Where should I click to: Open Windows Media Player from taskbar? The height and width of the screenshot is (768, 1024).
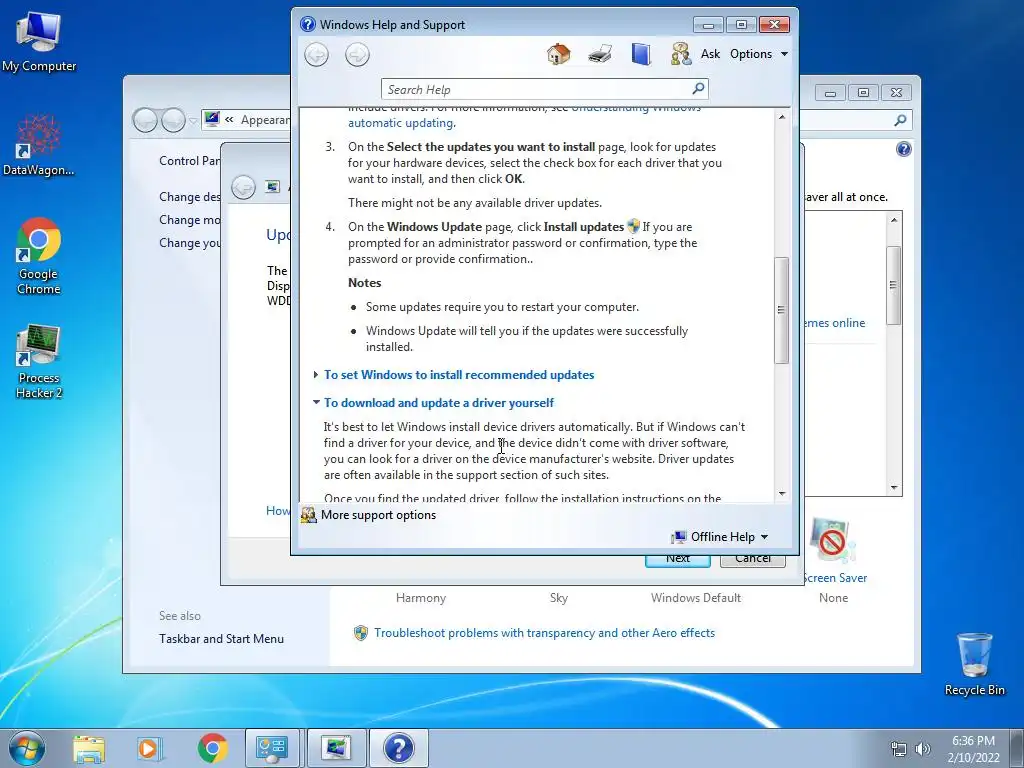click(x=150, y=748)
